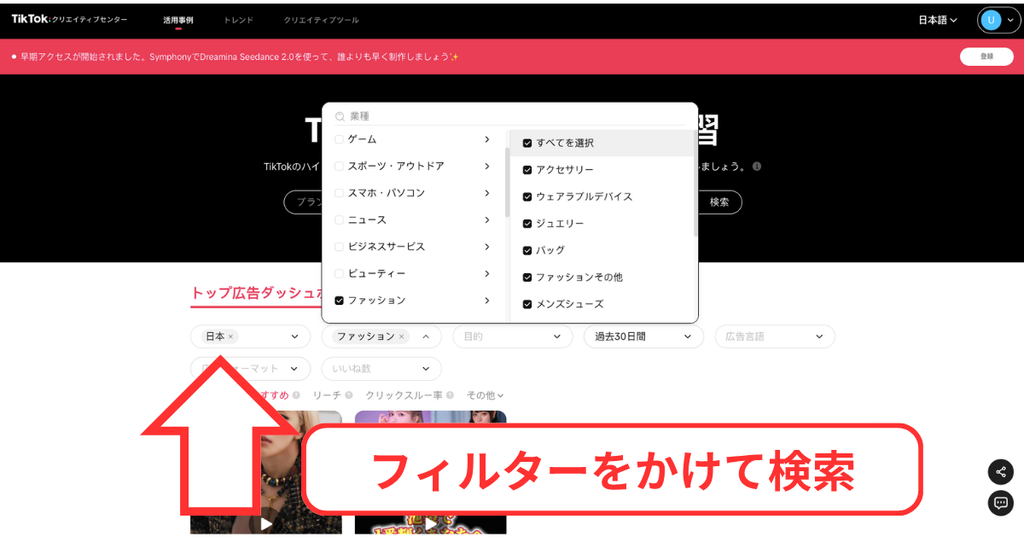Click the search magnifier icon in 業種 field
Image resolution: width=1024 pixels, height=538 pixels.
point(340,116)
